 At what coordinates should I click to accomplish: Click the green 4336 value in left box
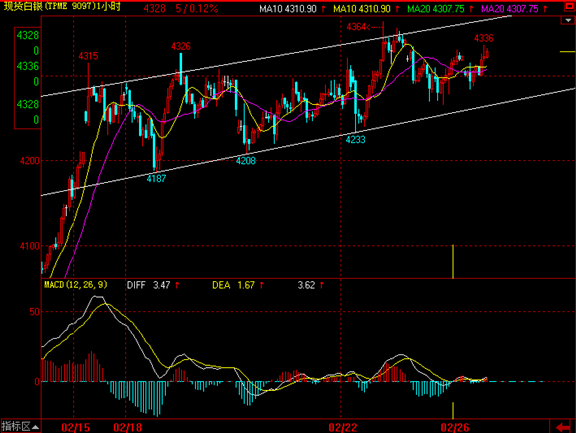pos(28,66)
